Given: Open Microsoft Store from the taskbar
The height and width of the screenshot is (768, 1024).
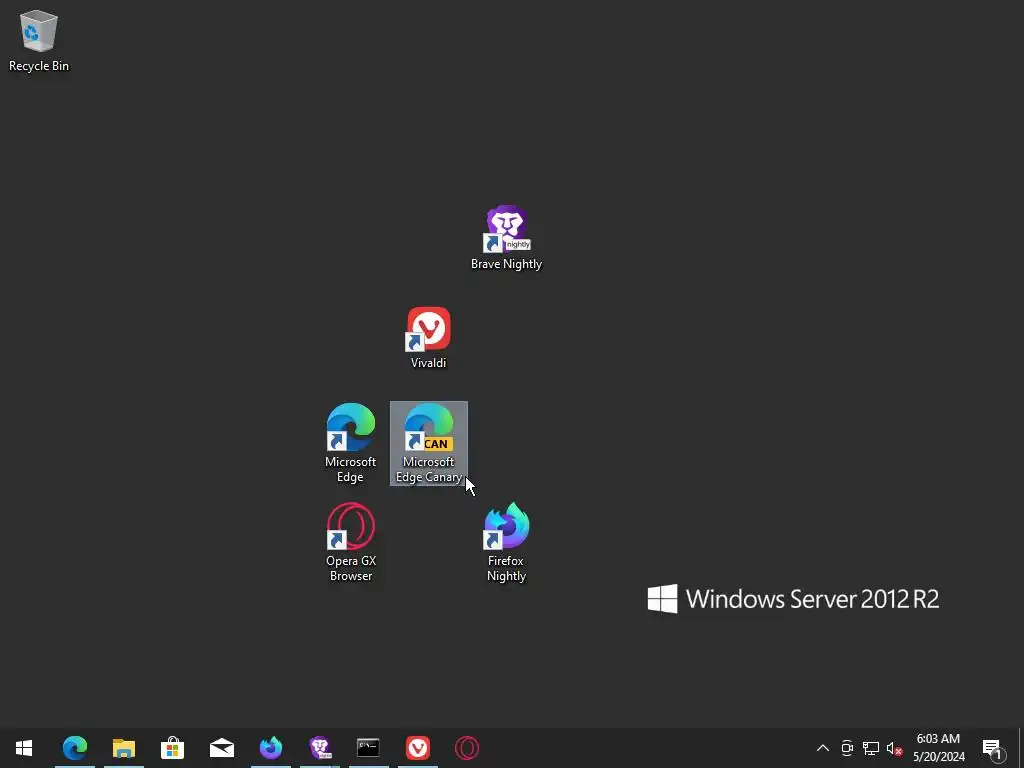Looking at the screenshot, I should coord(172,748).
